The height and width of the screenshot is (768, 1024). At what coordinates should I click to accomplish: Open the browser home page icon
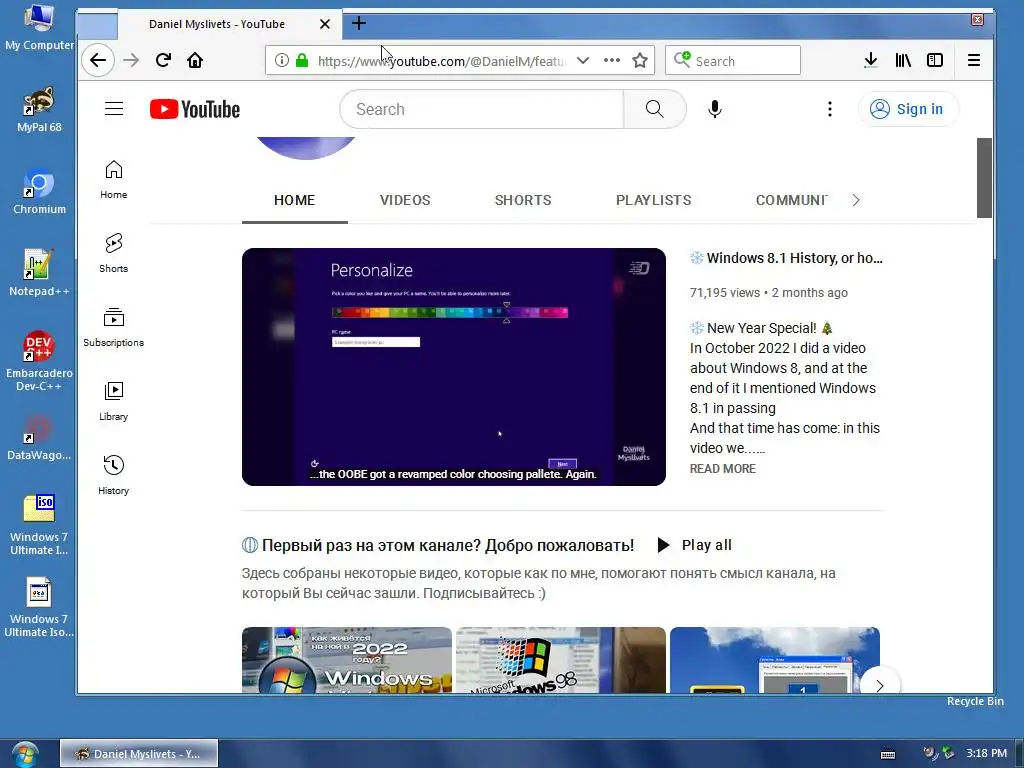(x=195, y=61)
